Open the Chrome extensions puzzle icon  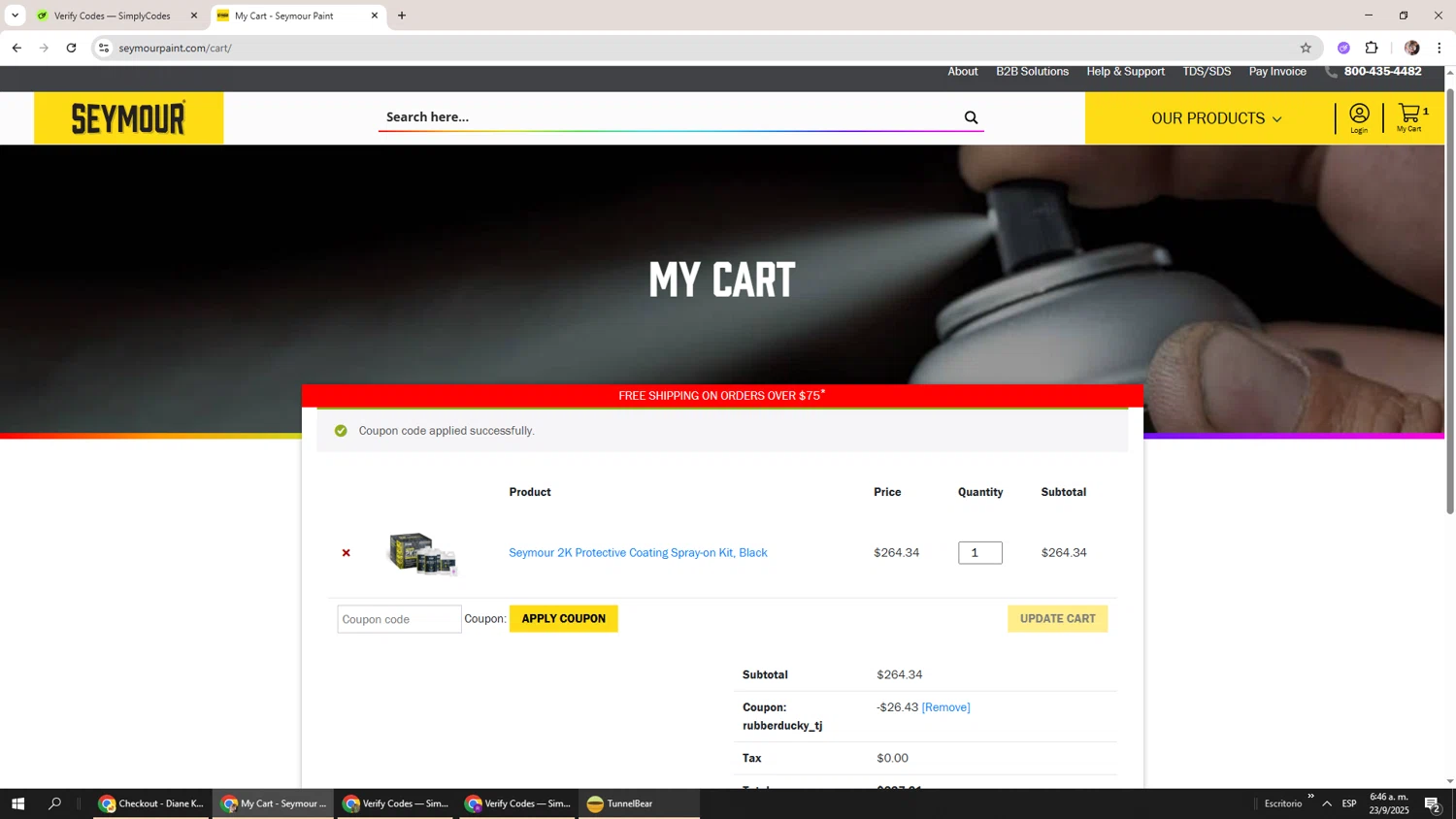pos(1372,48)
